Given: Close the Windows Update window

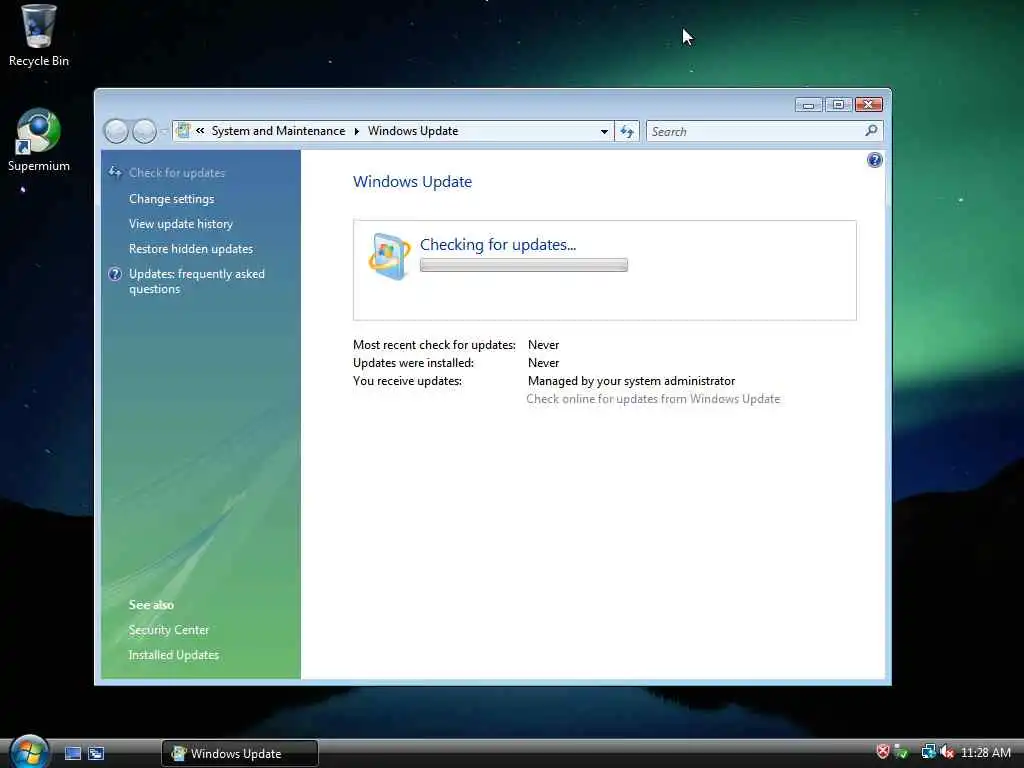Looking at the screenshot, I should click(x=869, y=104).
